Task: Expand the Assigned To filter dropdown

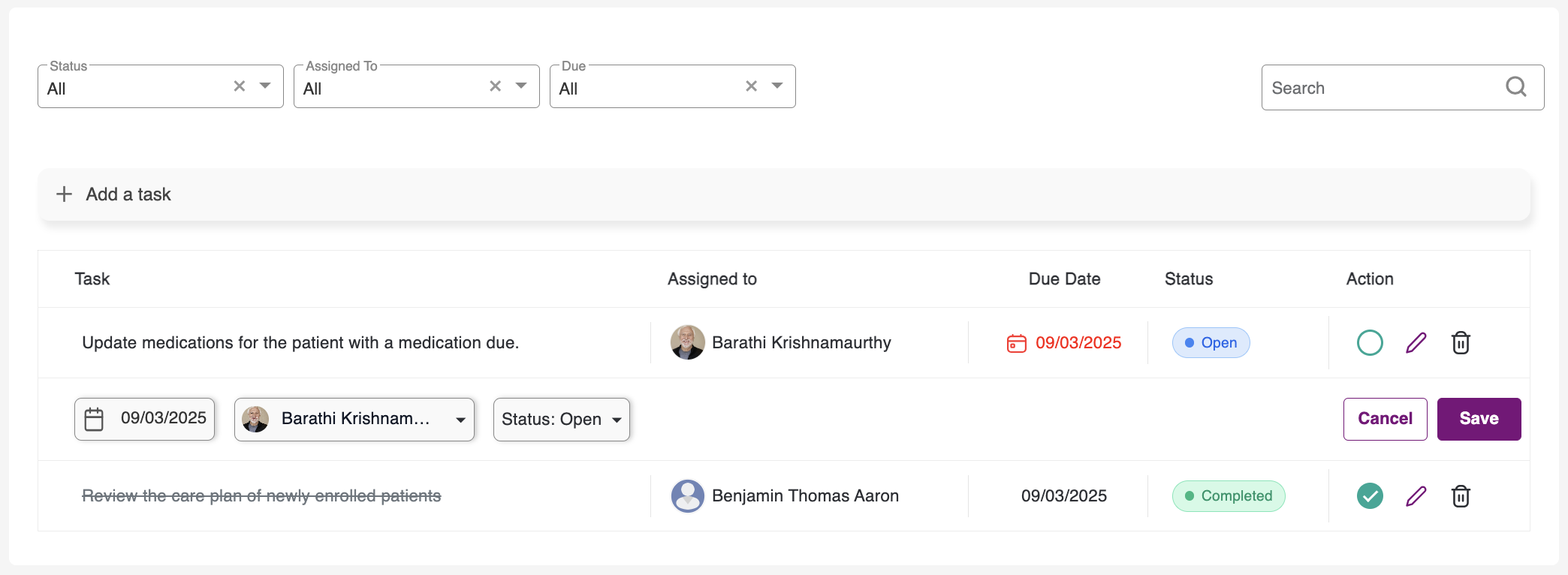Action: click(521, 86)
